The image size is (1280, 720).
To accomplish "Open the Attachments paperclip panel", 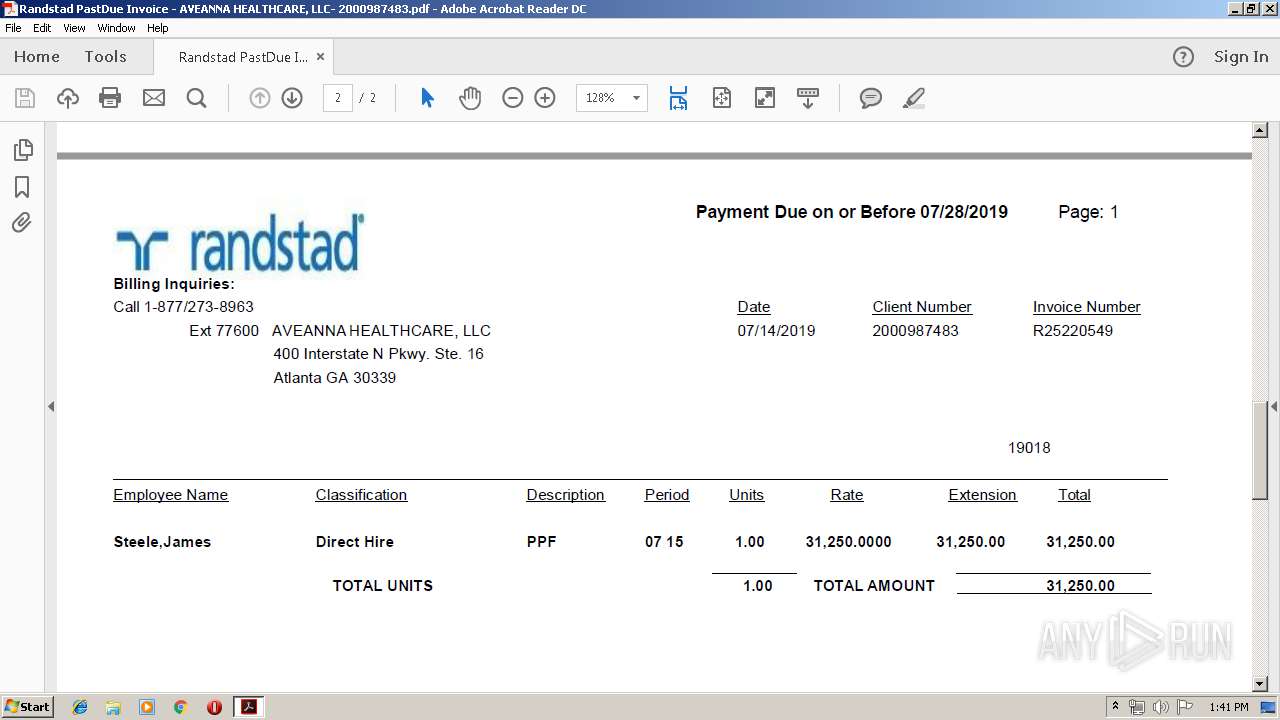I will pyautogui.click(x=22, y=222).
